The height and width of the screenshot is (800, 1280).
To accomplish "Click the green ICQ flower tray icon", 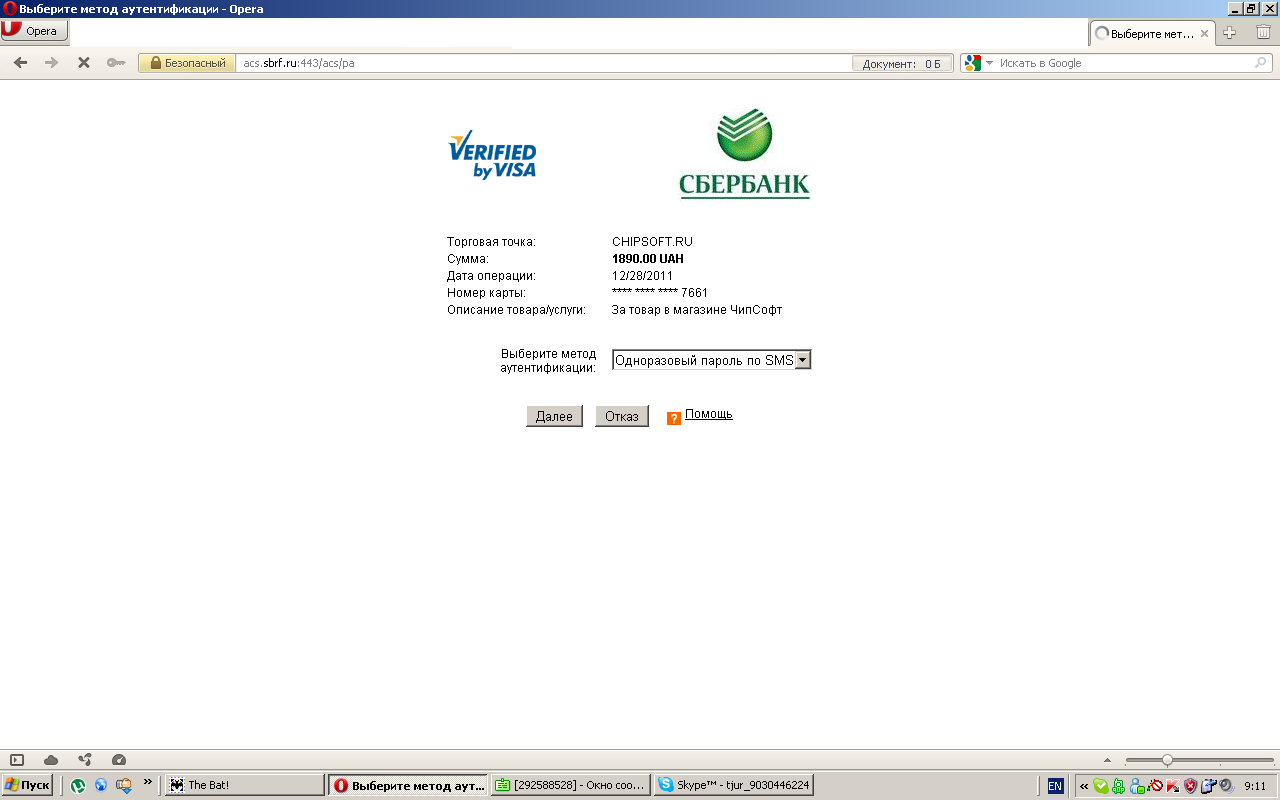I will pos(1119,786).
